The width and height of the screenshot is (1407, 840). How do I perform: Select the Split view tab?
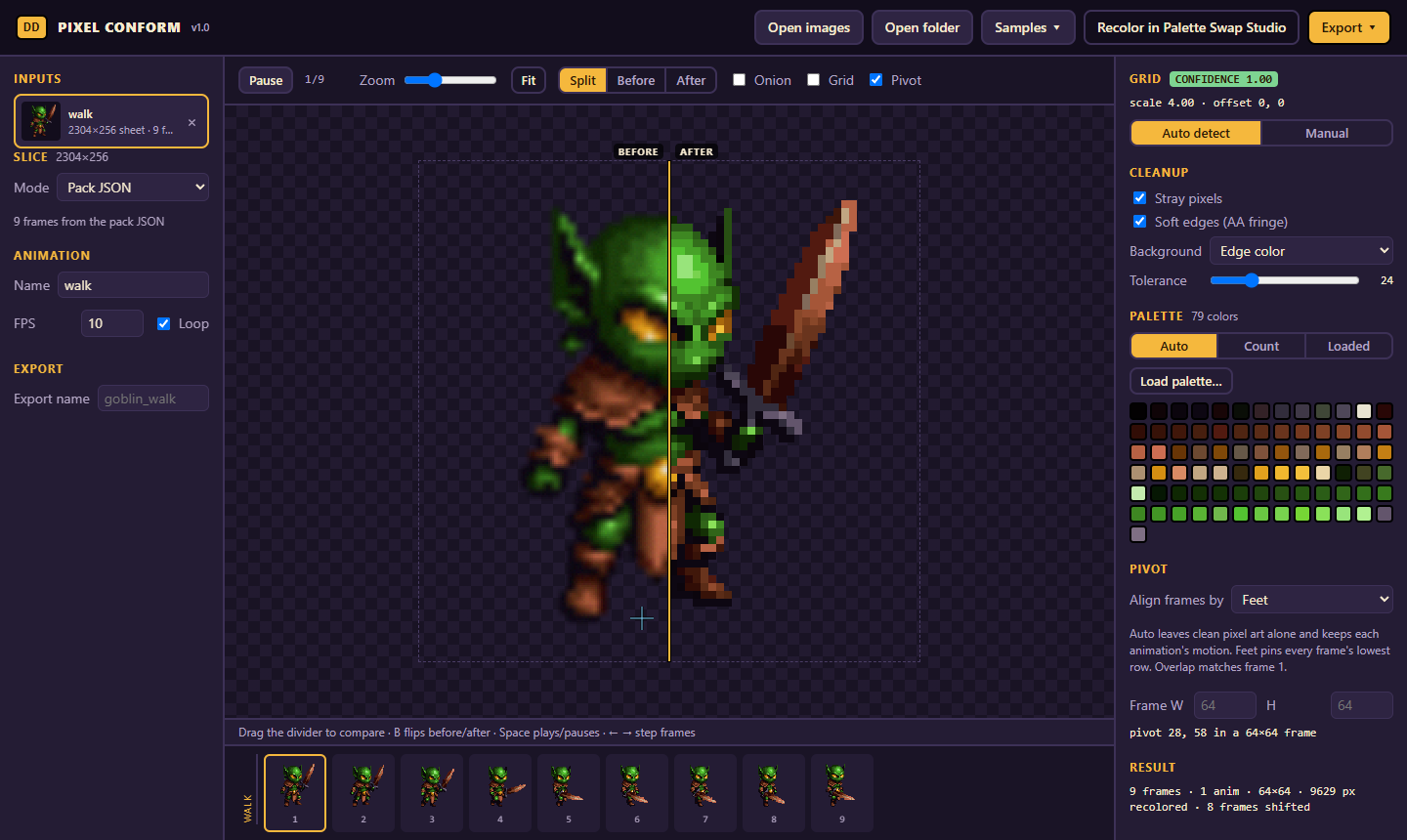[583, 80]
